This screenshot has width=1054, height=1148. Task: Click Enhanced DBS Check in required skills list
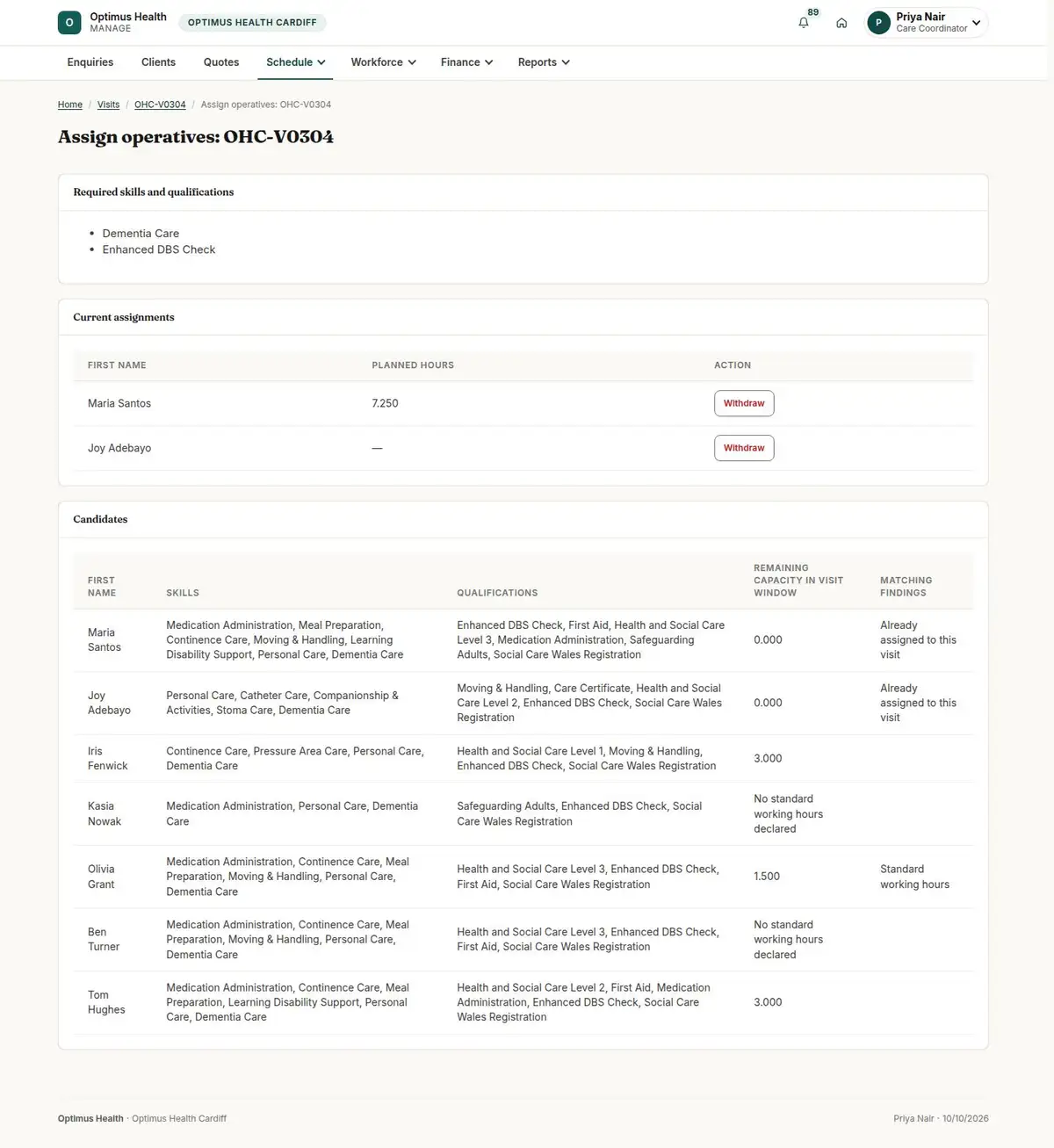[x=159, y=249]
